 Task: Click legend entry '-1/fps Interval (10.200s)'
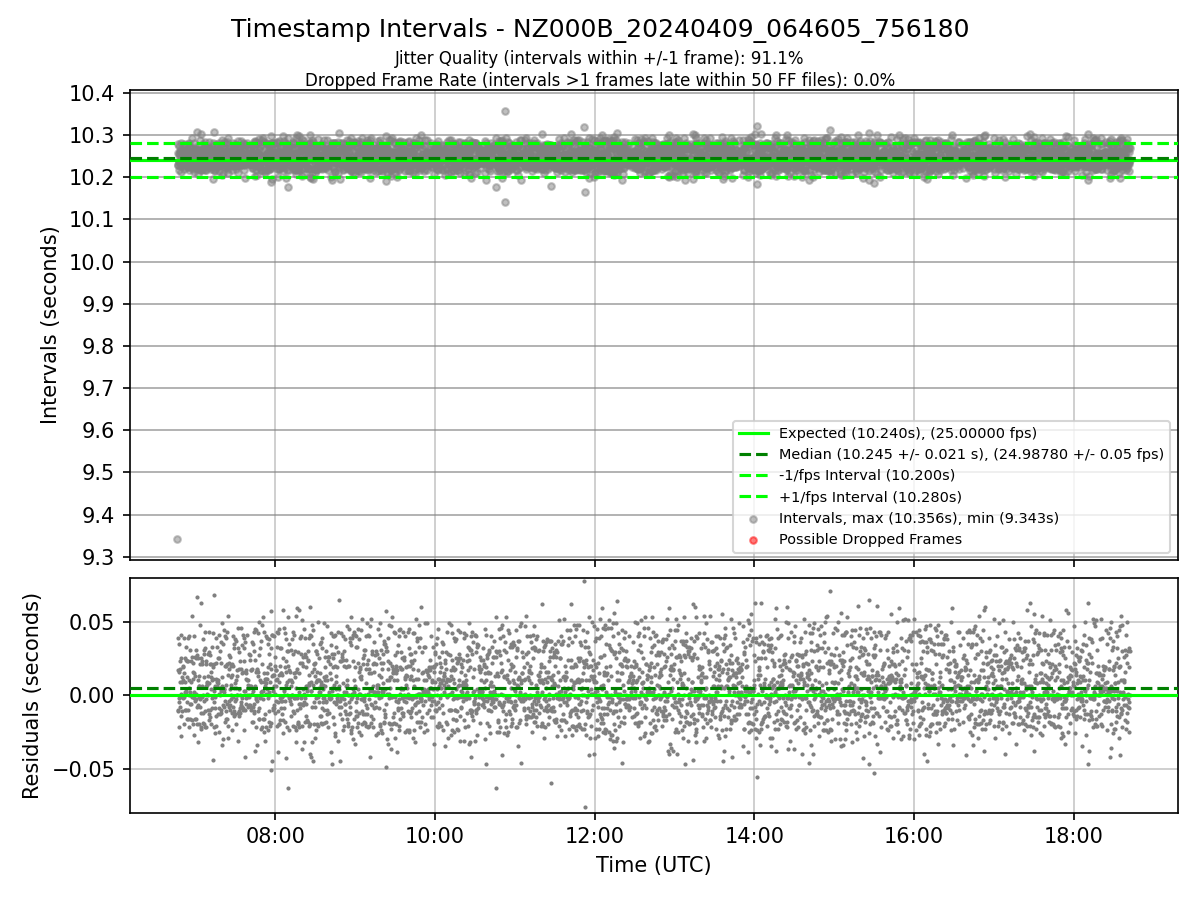pyautogui.click(x=866, y=475)
